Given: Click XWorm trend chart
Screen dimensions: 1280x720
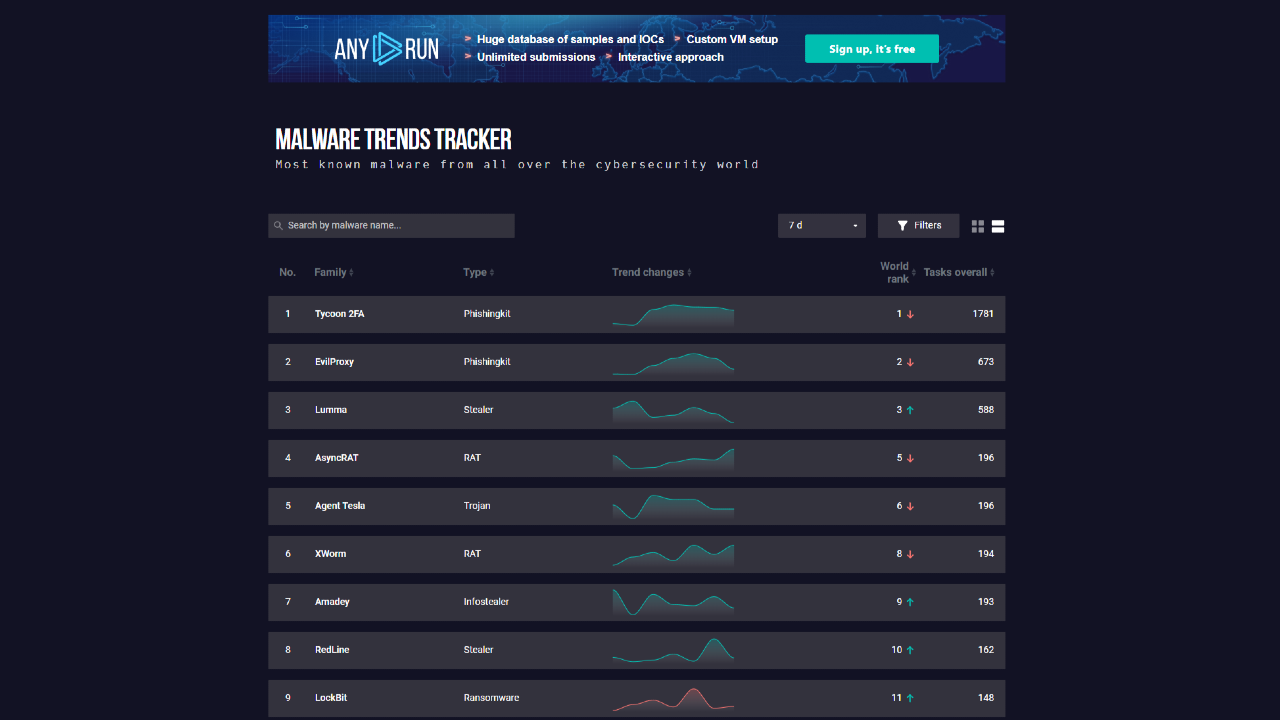Looking at the screenshot, I should tap(673, 555).
